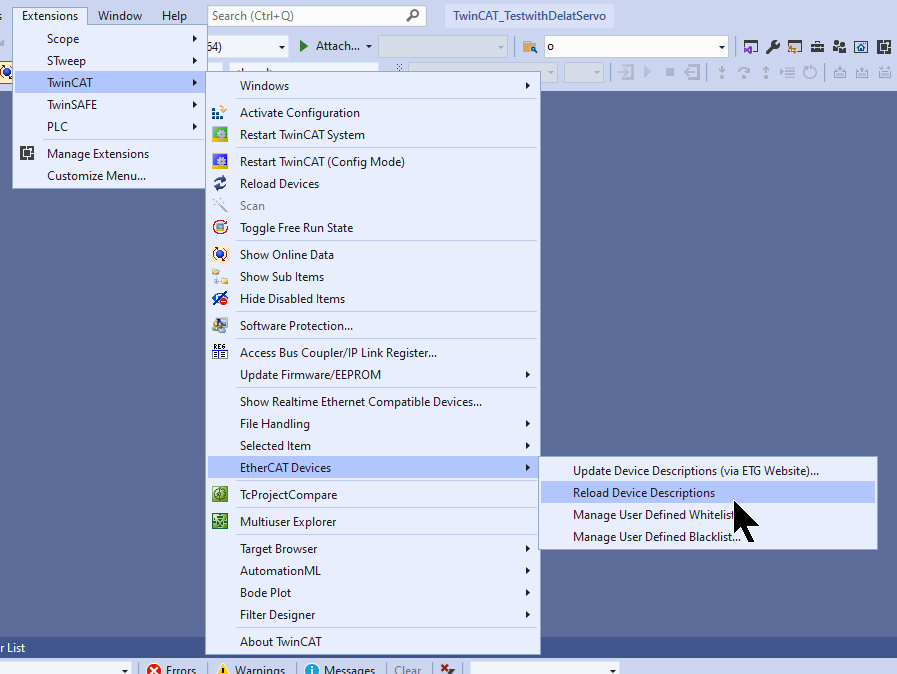The image size is (897, 674).
Task: Expand the File Handling submenu
Action: pos(372,423)
